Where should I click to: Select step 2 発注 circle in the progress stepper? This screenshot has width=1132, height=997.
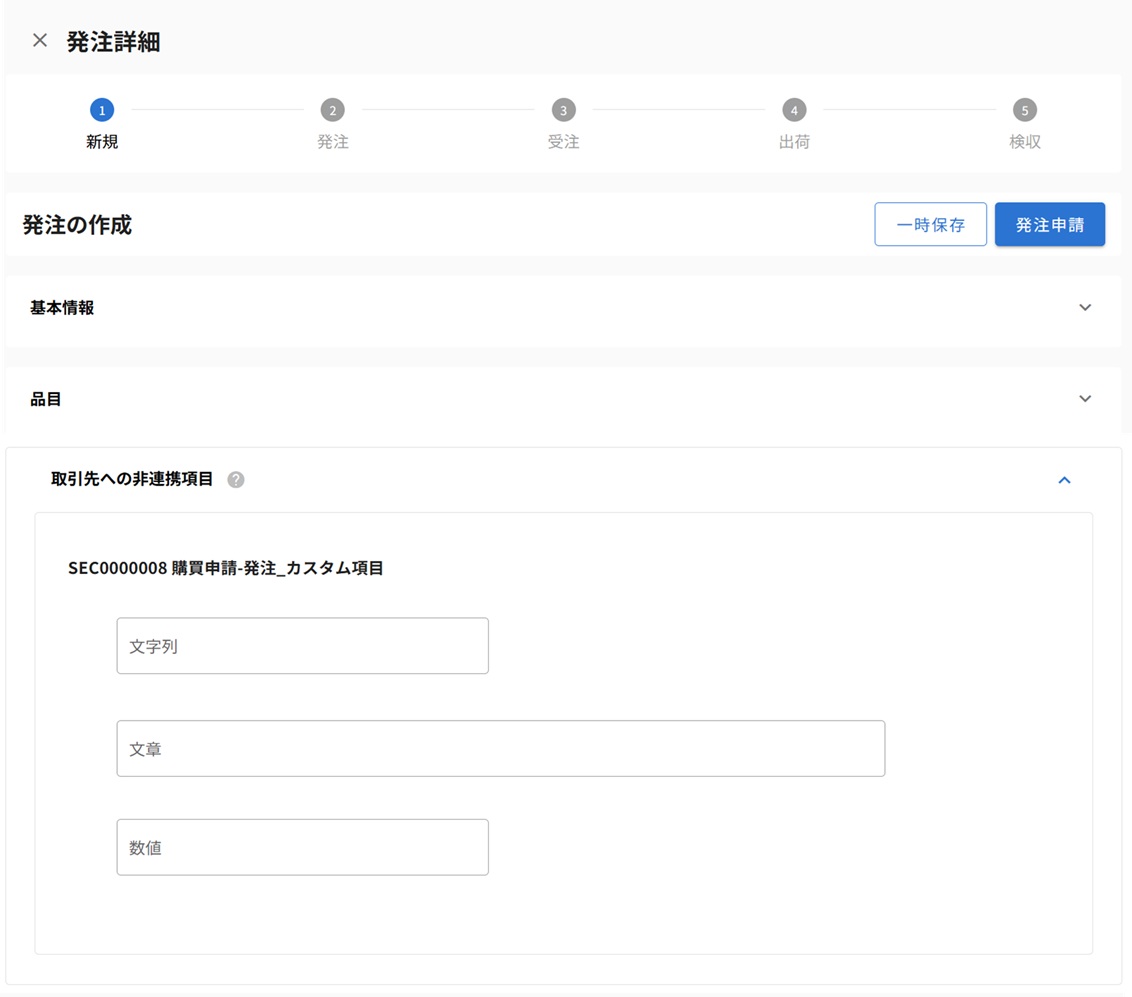click(332, 110)
